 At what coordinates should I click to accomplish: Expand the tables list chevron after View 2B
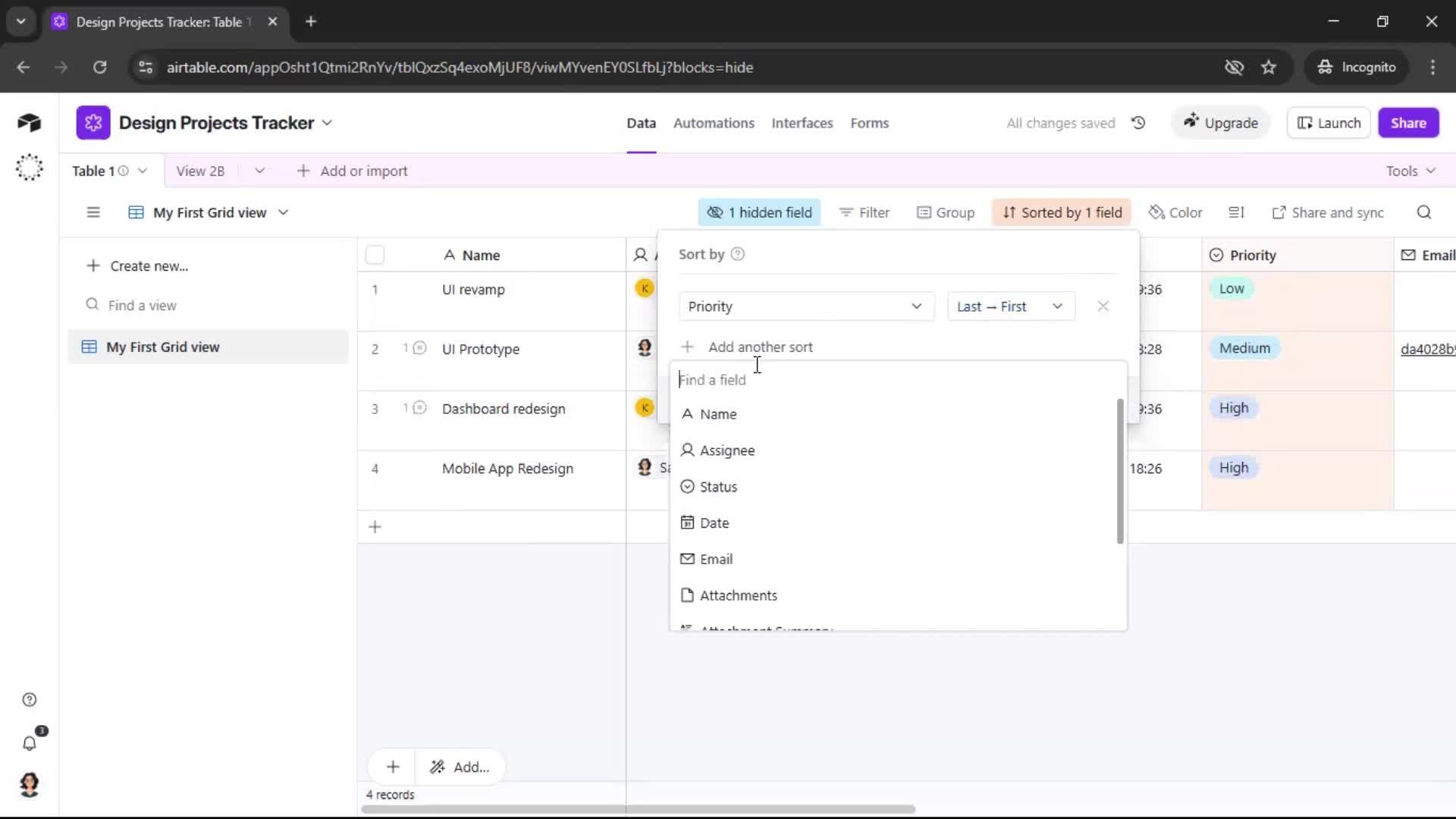pos(259,171)
